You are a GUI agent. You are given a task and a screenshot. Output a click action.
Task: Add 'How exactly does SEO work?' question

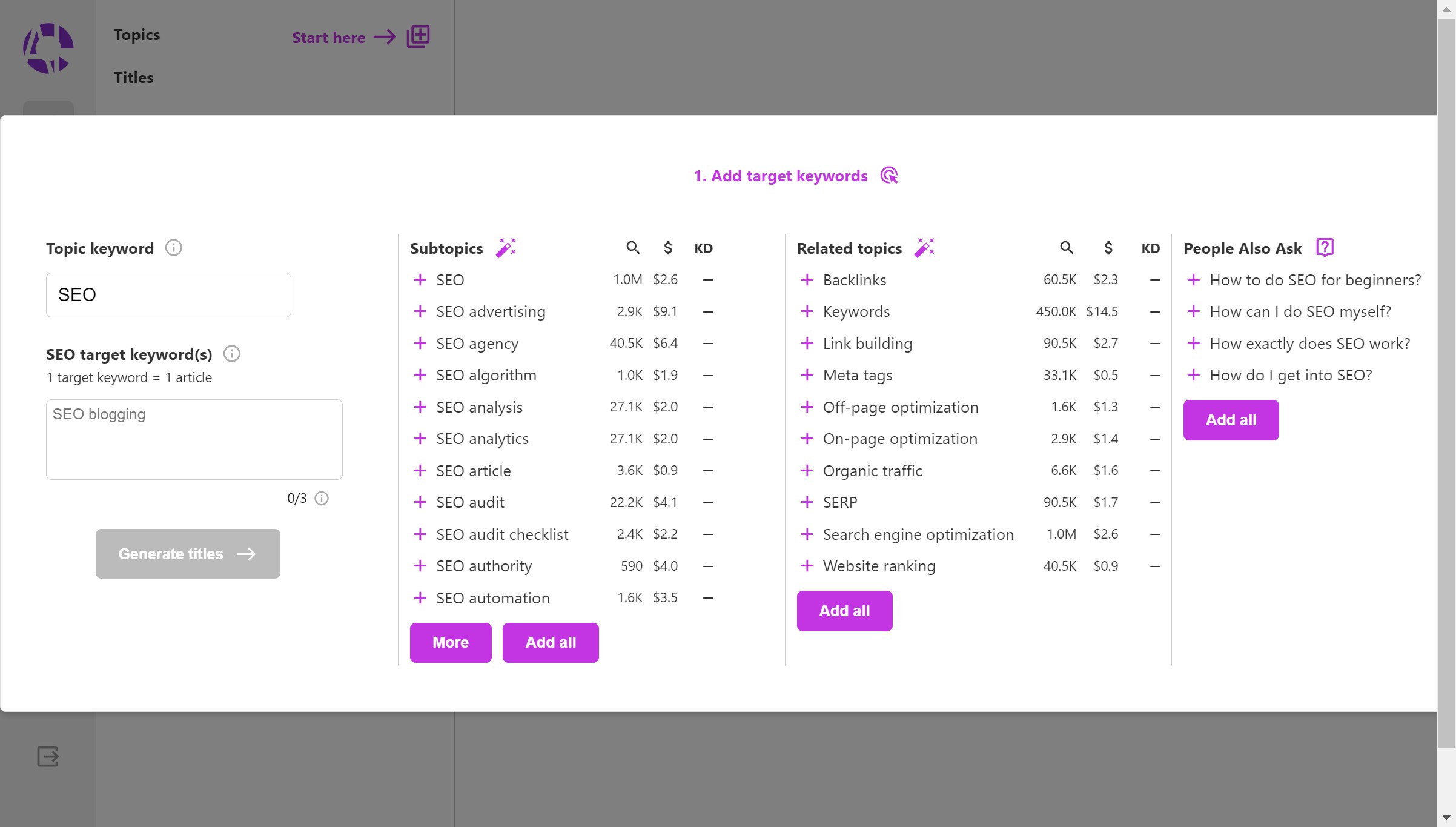(x=1193, y=344)
